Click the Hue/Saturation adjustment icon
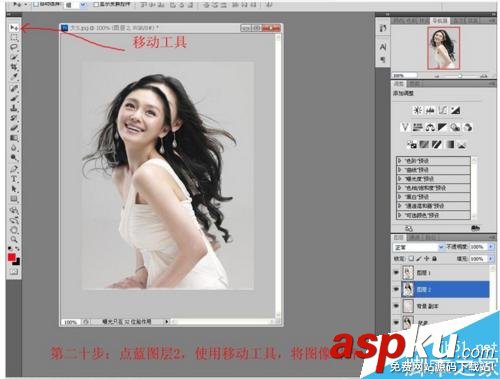The width and height of the screenshot is (500, 379). point(417,127)
